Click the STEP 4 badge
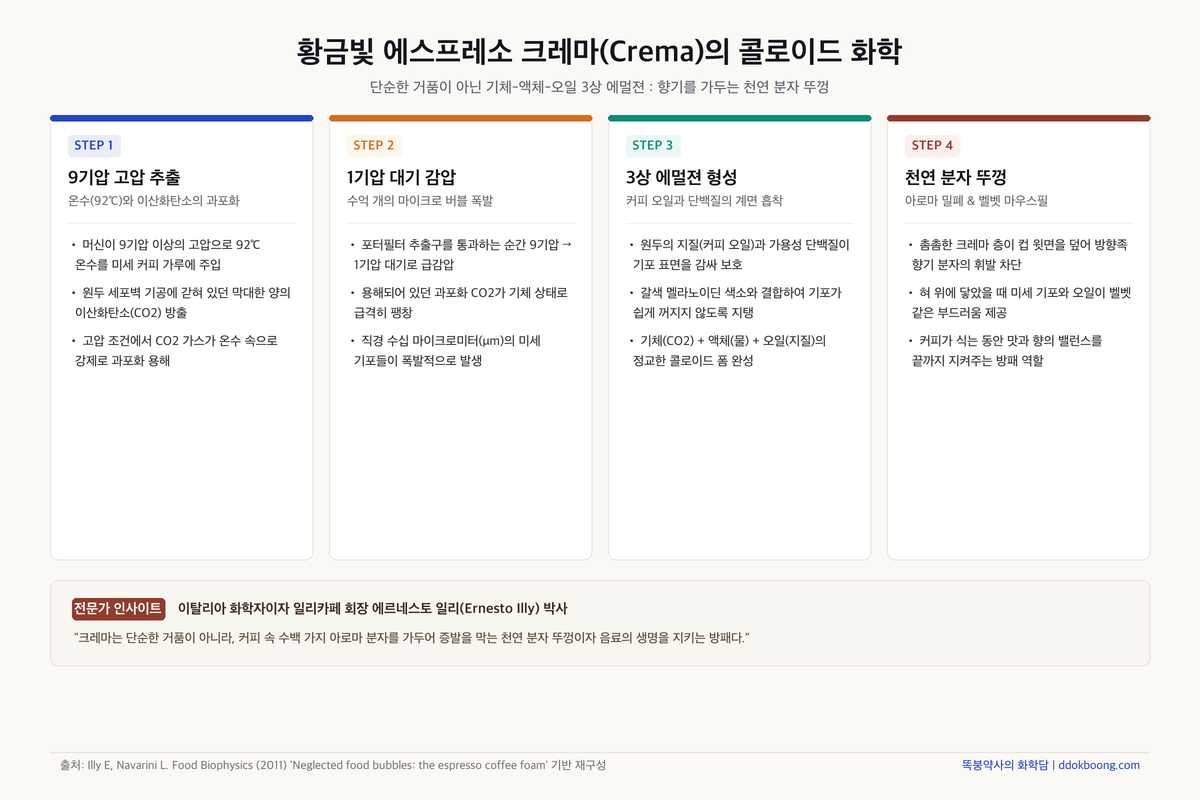 tap(932, 145)
